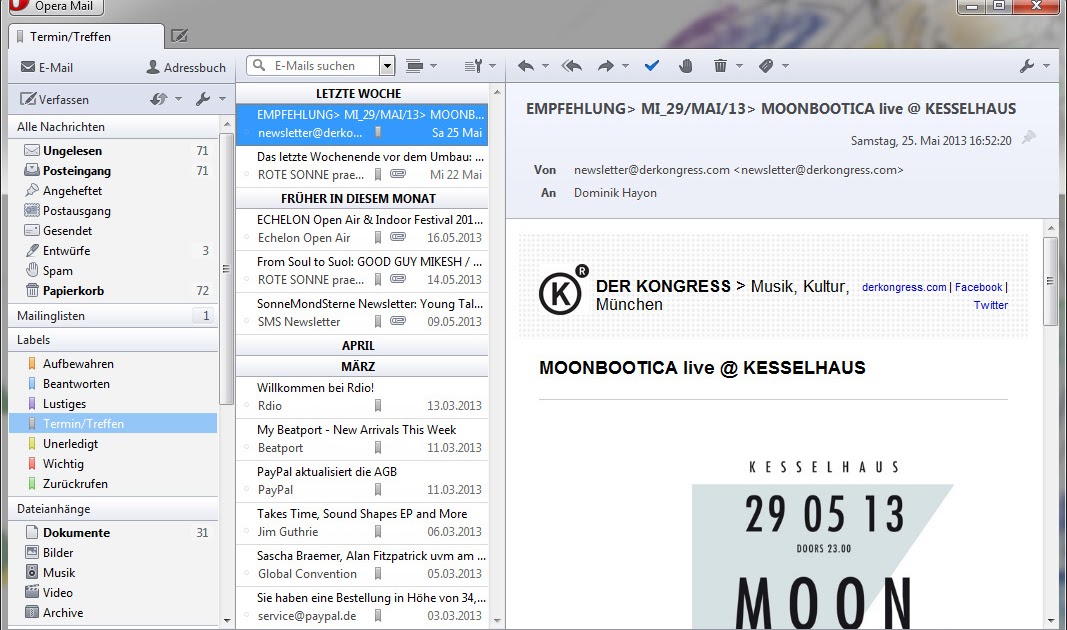Image resolution: width=1067 pixels, height=630 pixels.
Task: Click the view layout icon in toolbar
Action: [414, 66]
